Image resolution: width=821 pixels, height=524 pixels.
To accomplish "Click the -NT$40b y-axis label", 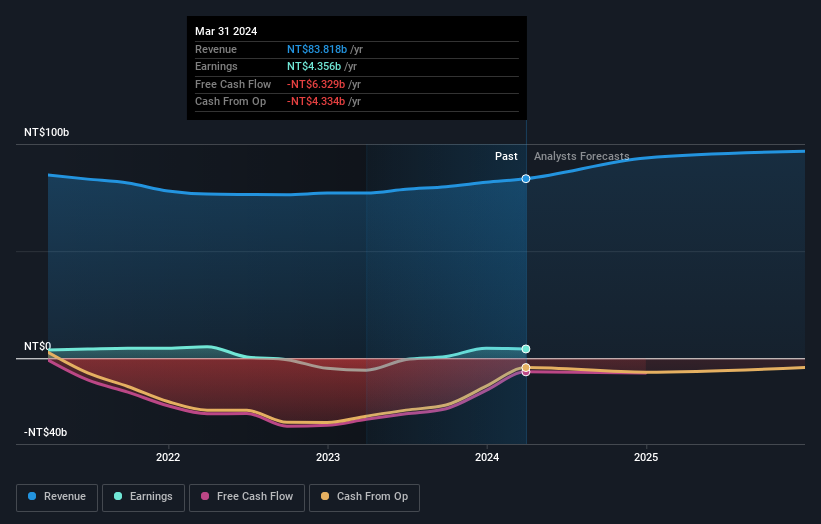I will coord(46,432).
